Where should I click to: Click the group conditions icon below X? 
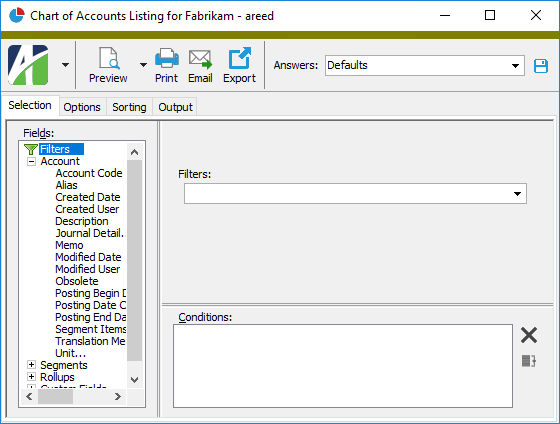[529, 361]
